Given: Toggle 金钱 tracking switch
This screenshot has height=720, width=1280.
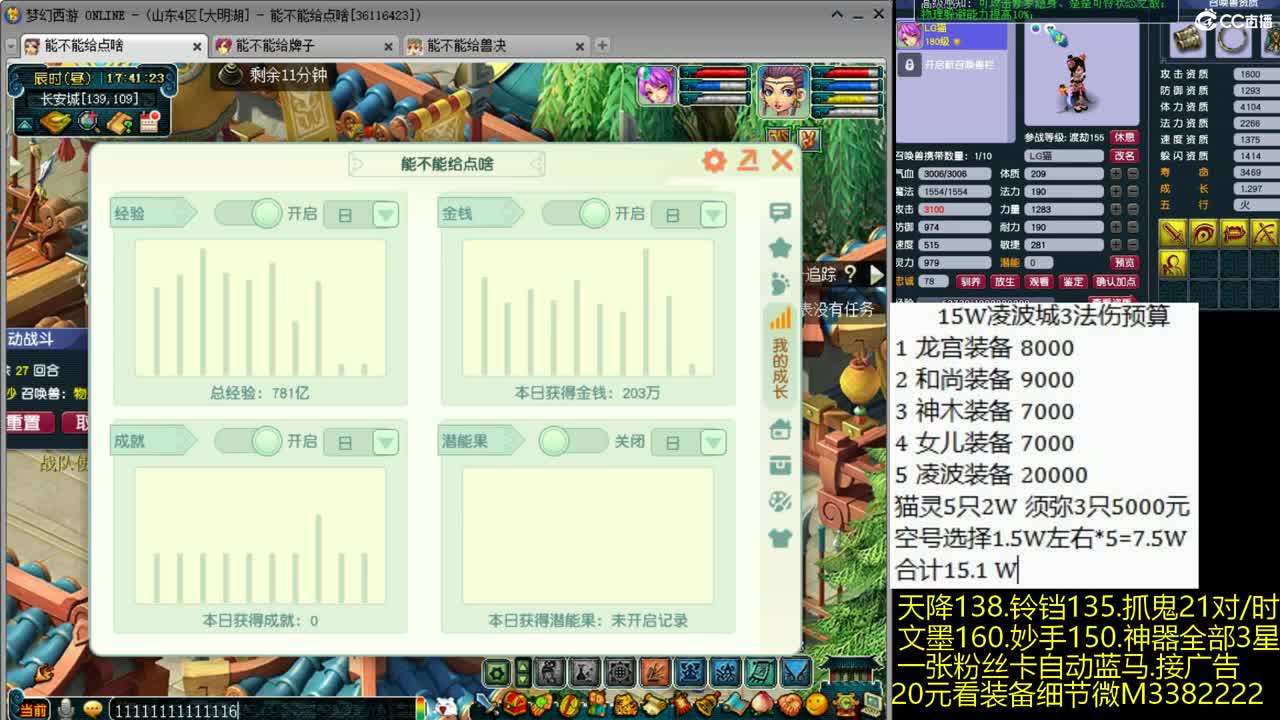Looking at the screenshot, I should coord(576,213).
